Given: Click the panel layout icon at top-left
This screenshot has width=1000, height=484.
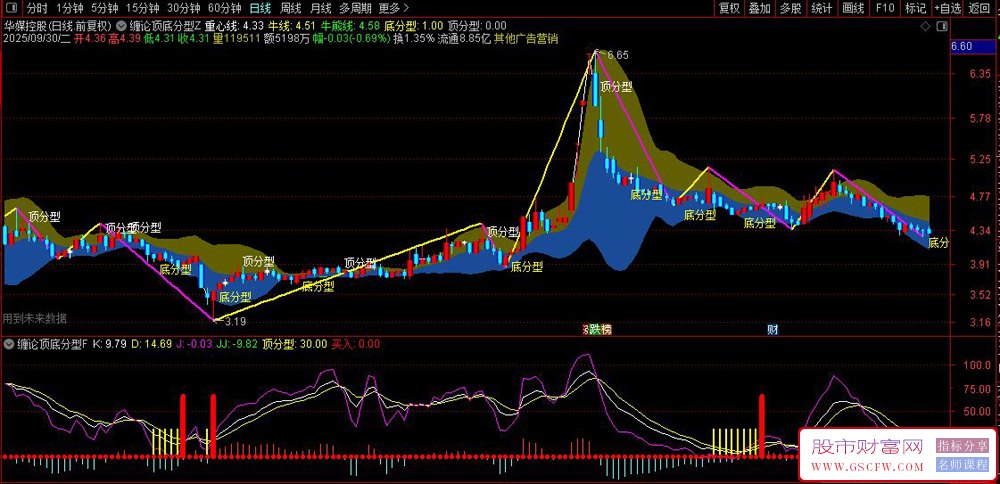Looking at the screenshot, I should click(9, 8).
